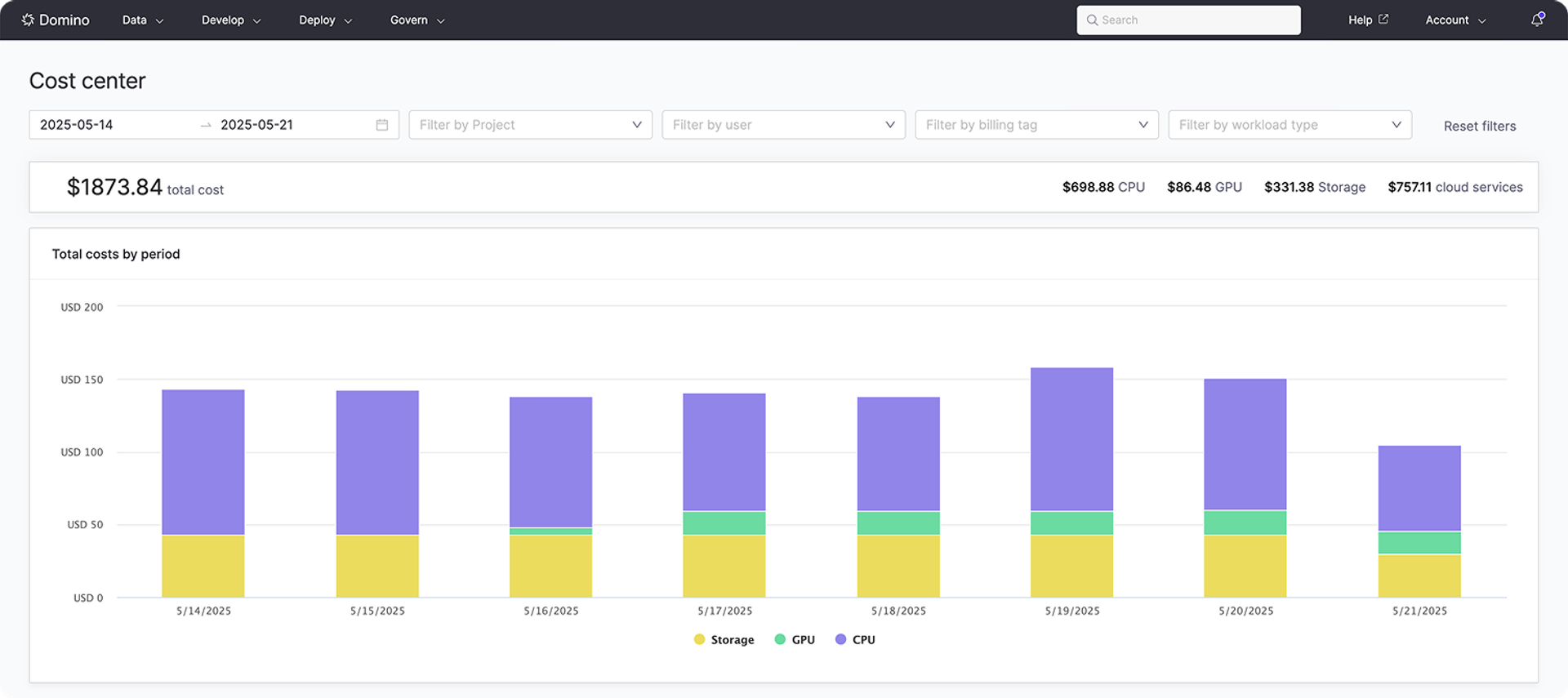Open the Filter by user dropdown

(x=783, y=125)
